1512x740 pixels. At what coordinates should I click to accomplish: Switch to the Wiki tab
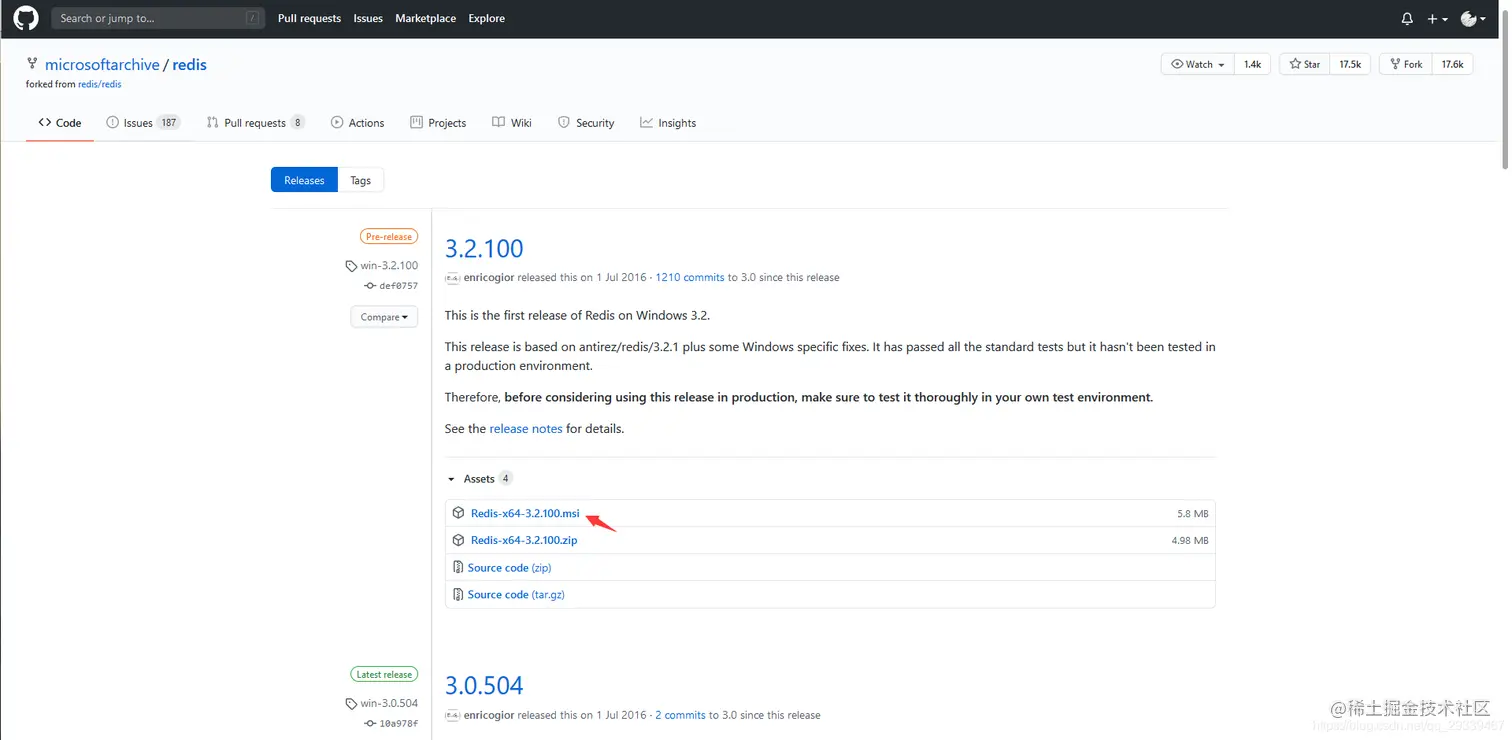(512, 123)
